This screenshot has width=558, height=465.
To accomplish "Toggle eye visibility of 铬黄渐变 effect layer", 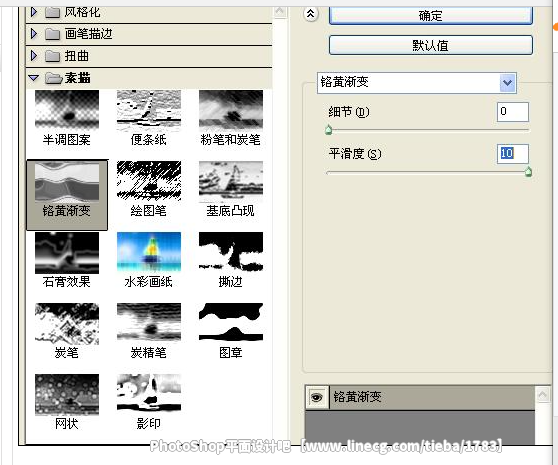I will coord(317,397).
